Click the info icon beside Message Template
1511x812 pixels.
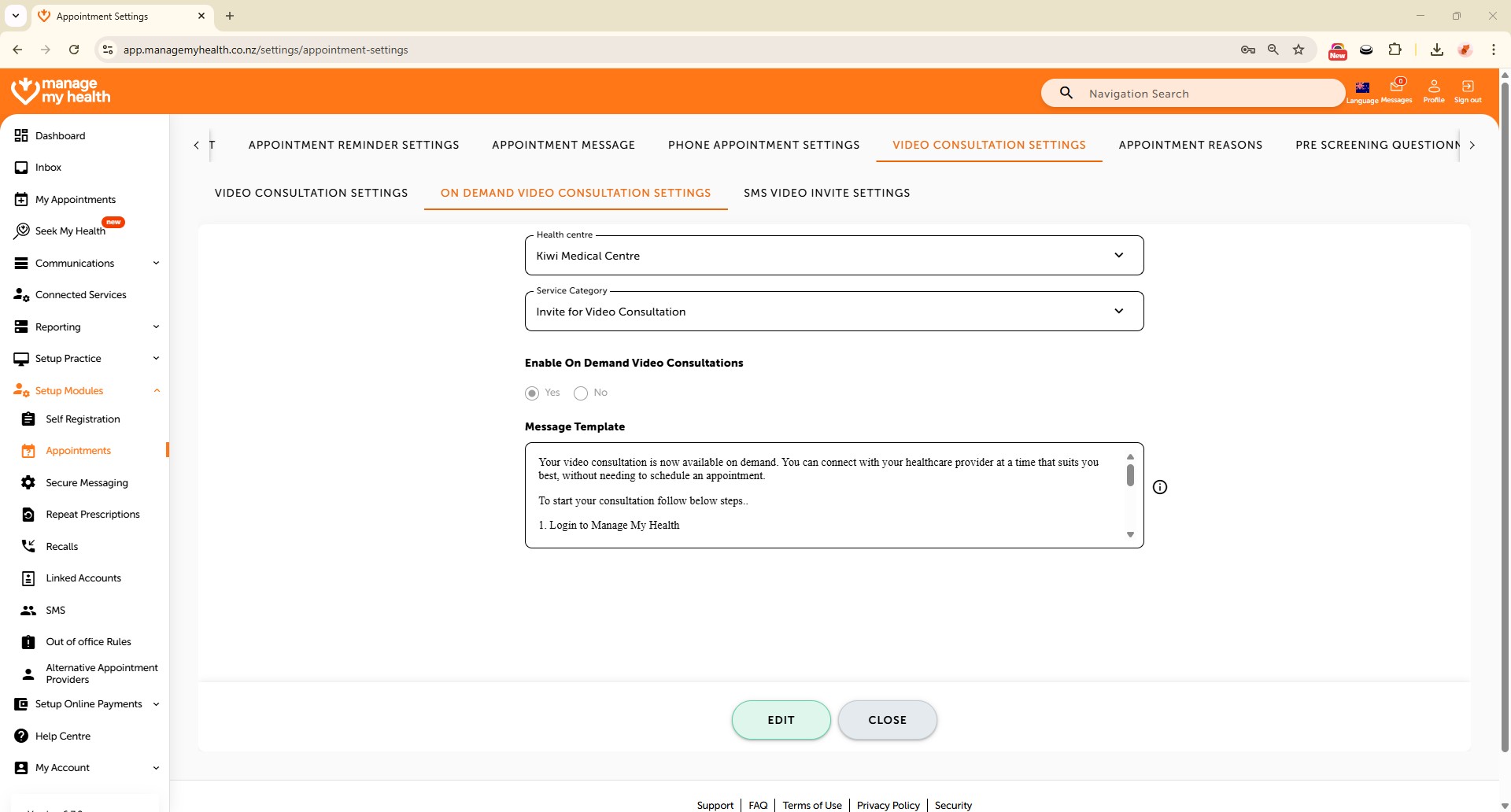pyautogui.click(x=1159, y=487)
